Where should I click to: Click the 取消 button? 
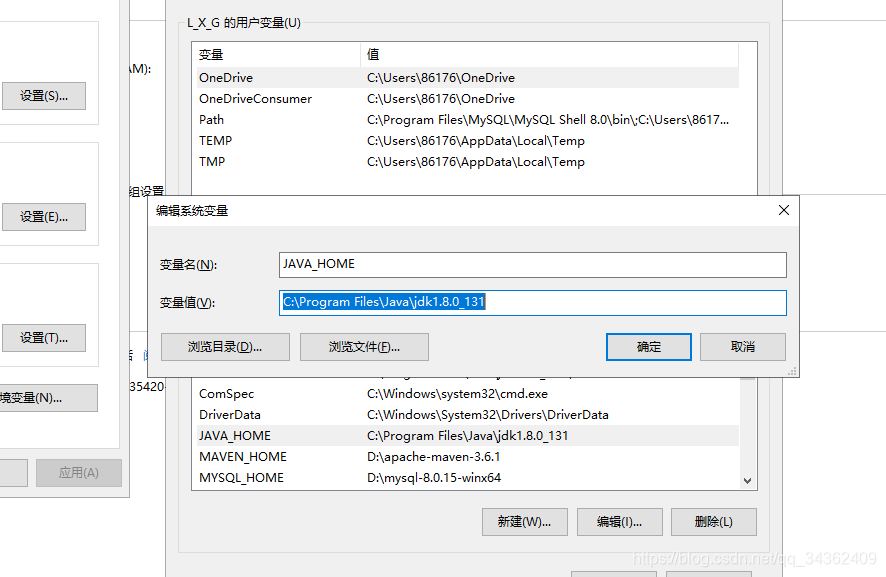[x=742, y=347]
